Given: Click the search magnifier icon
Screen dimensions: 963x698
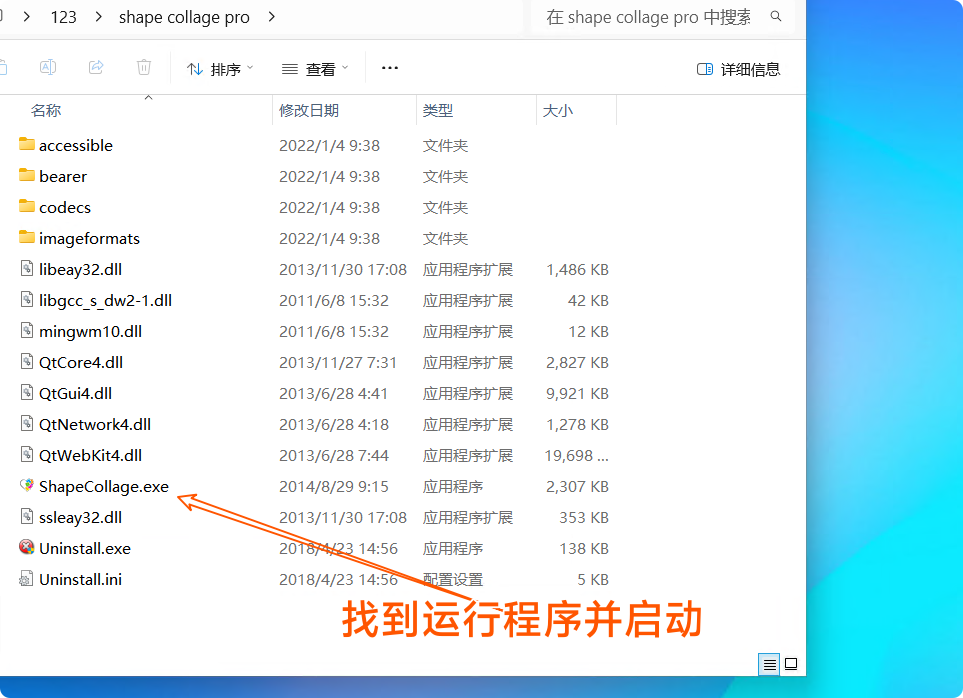Looking at the screenshot, I should tap(776, 17).
